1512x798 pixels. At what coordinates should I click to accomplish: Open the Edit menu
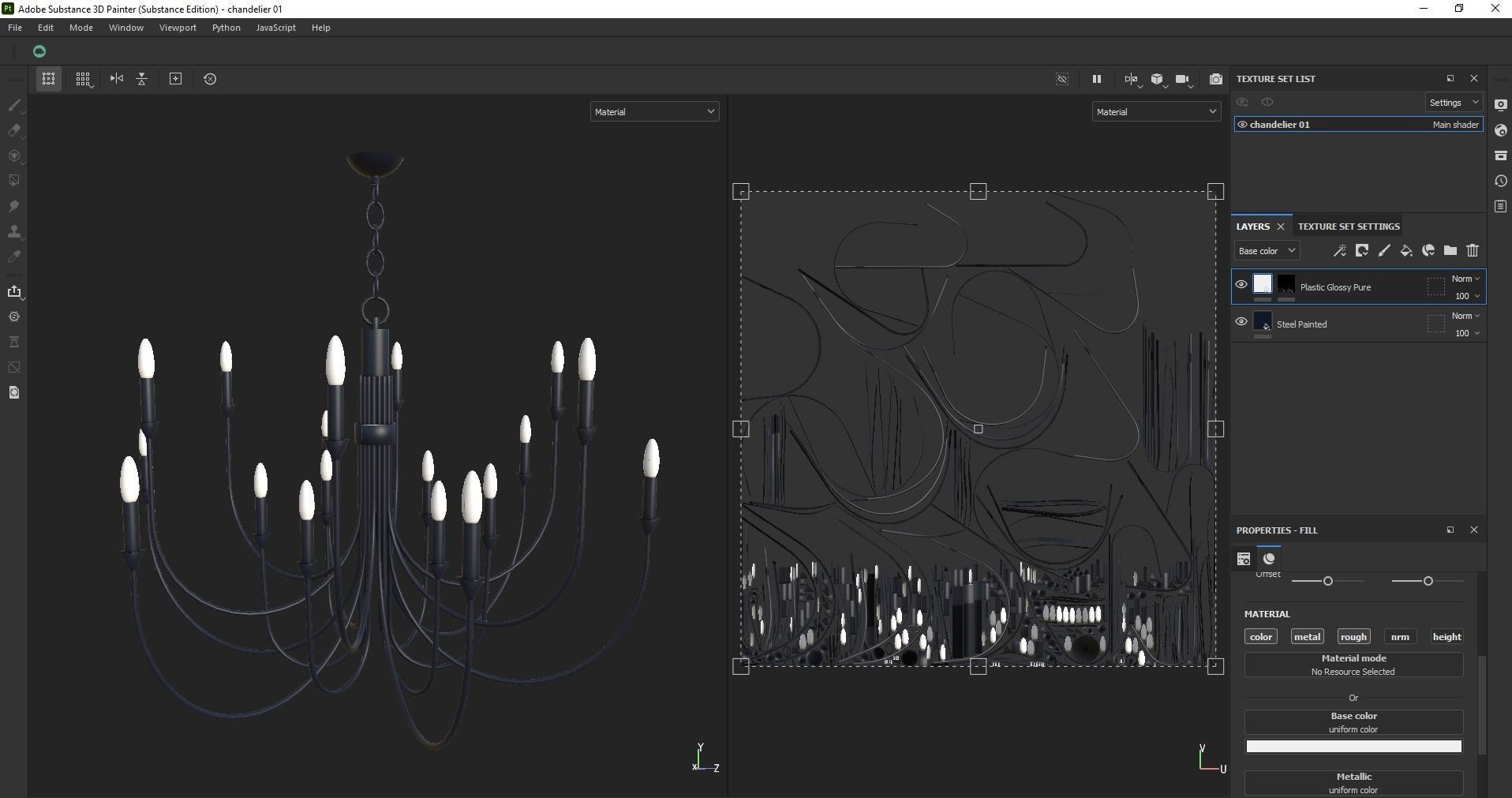tap(46, 28)
